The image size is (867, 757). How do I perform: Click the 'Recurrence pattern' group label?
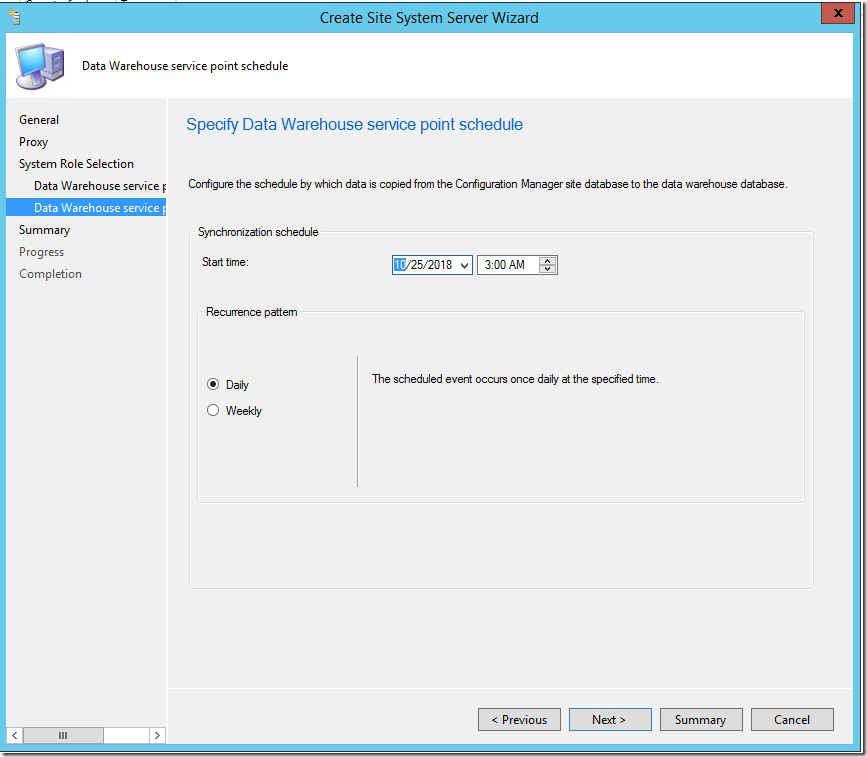(x=252, y=312)
